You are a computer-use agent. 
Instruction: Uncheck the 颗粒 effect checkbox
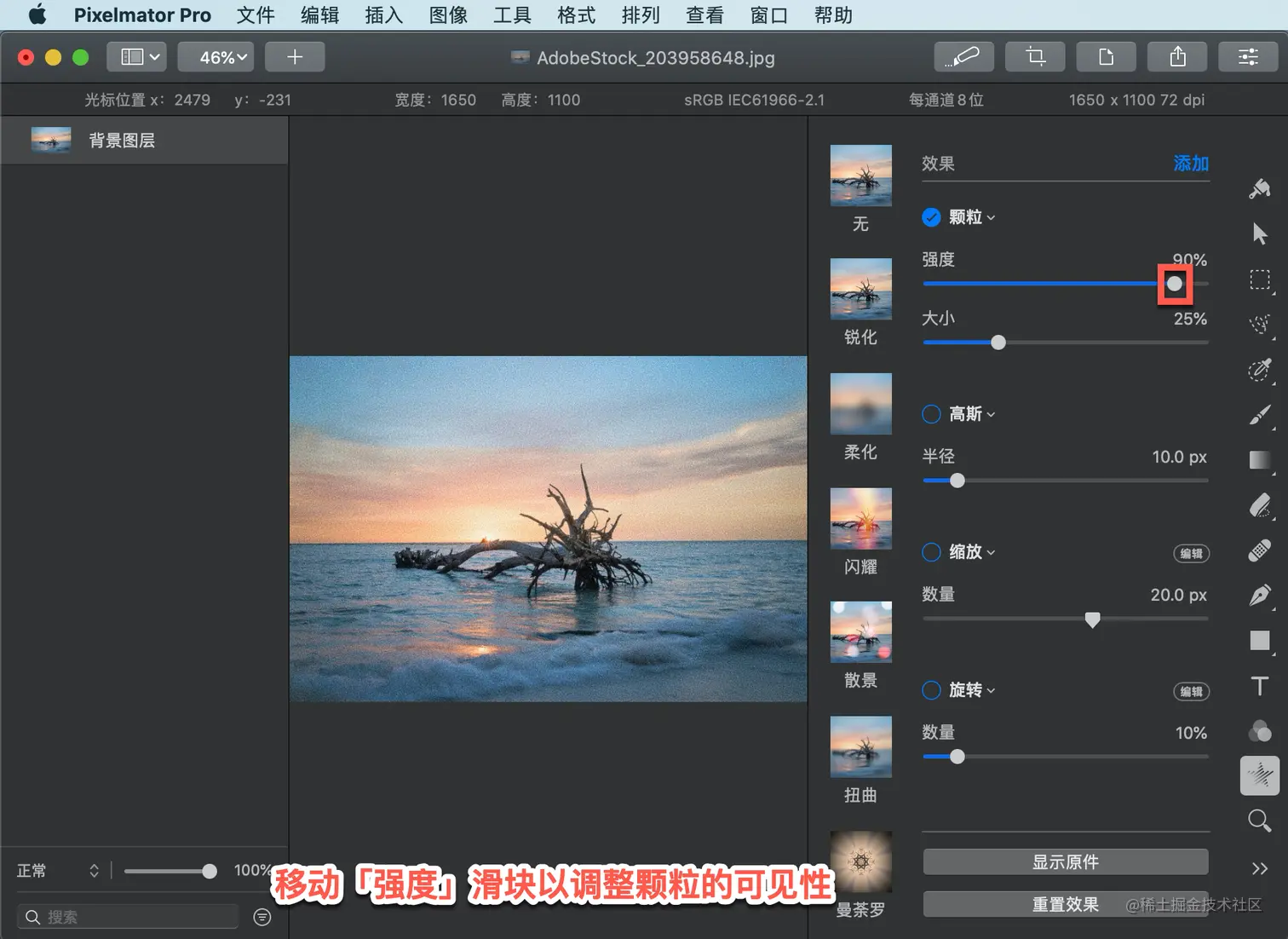point(931,217)
